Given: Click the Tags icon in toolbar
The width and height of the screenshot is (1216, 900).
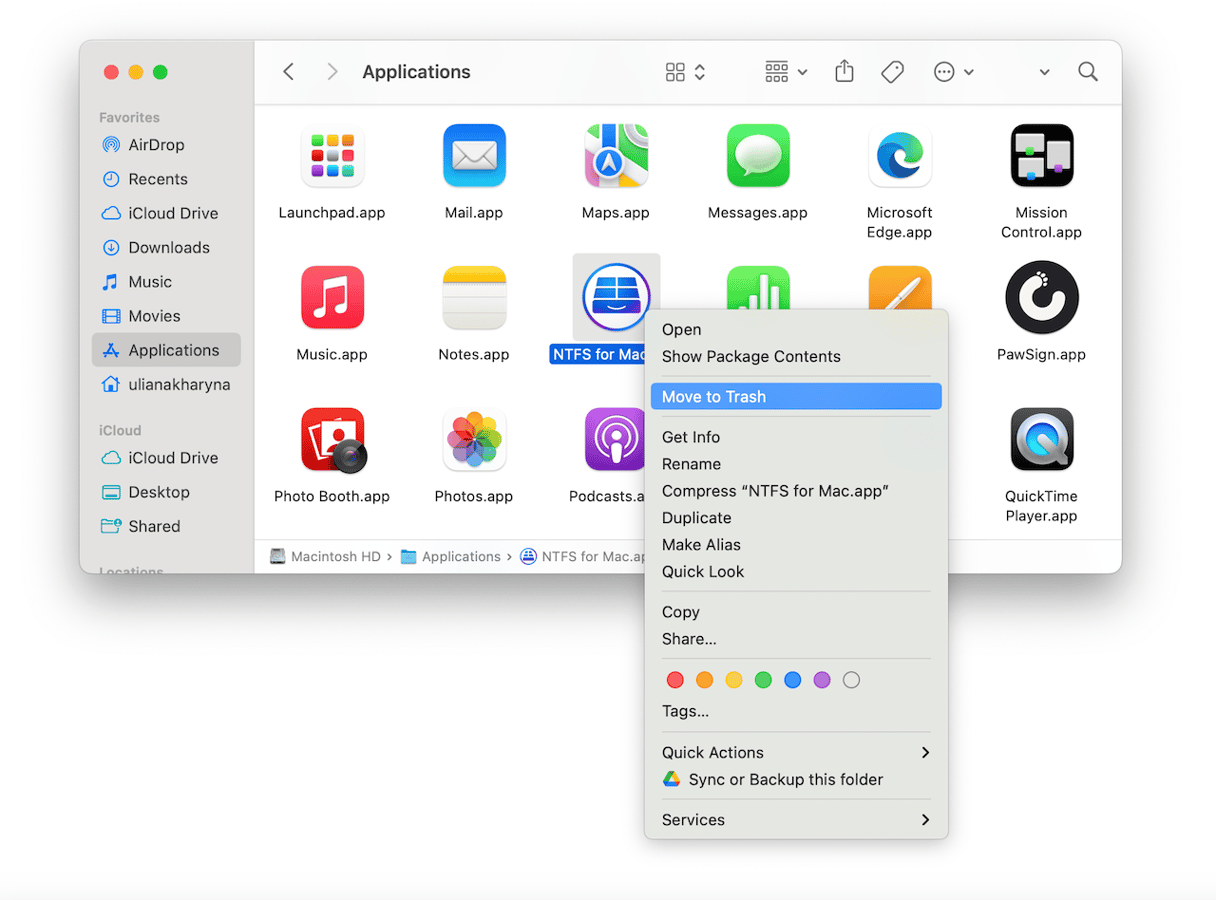Looking at the screenshot, I should click(x=892, y=72).
